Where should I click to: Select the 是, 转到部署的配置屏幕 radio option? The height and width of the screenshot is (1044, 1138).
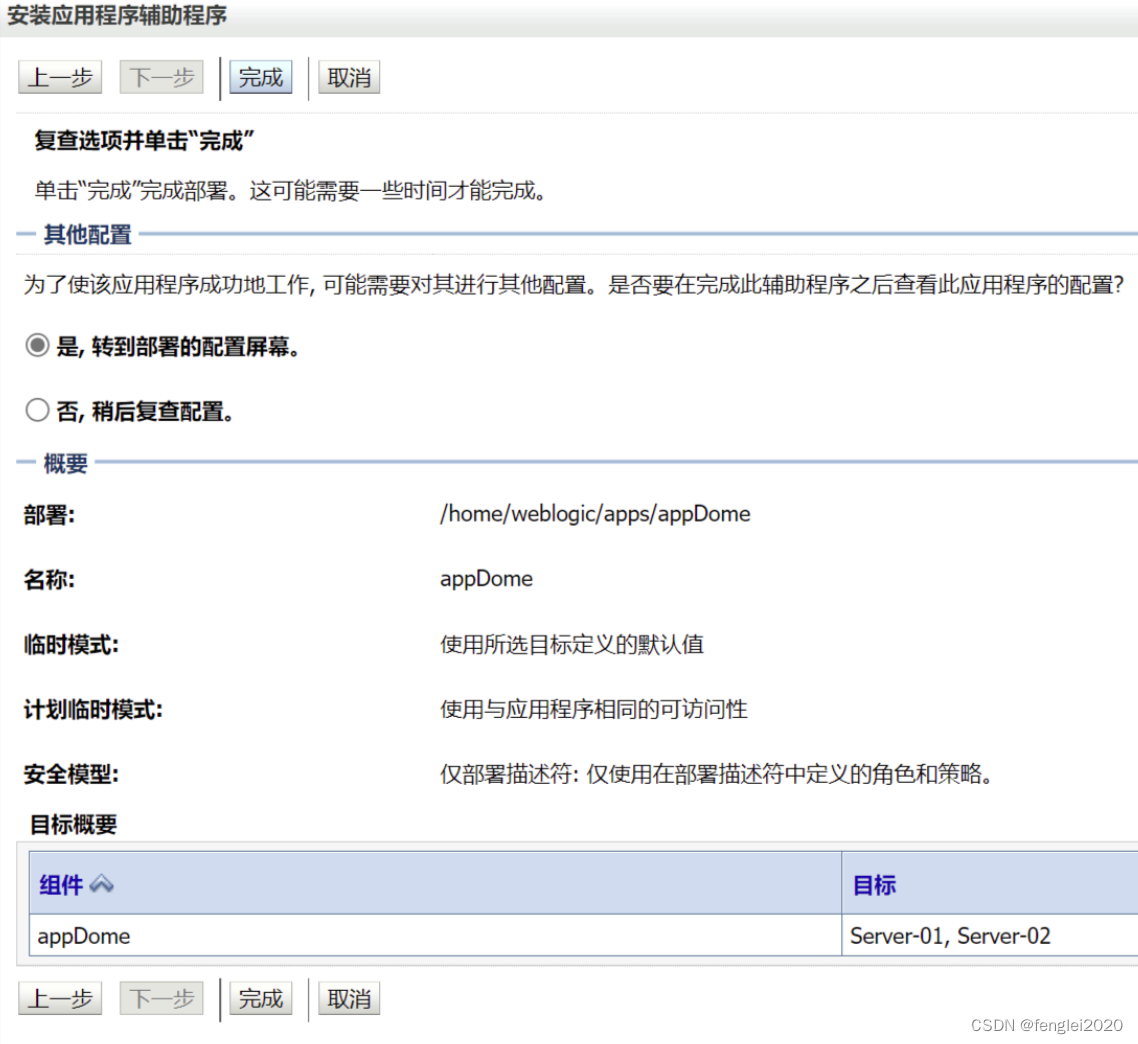coord(36,345)
